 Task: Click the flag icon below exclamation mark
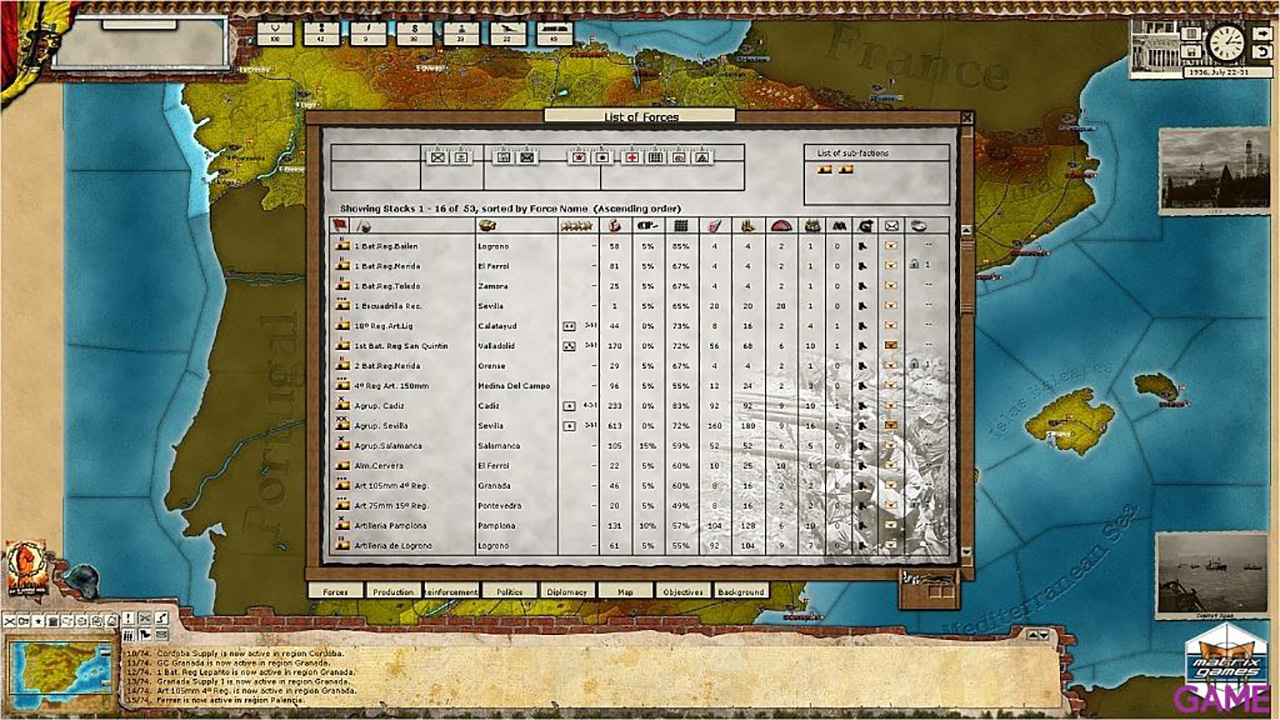pos(144,635)
